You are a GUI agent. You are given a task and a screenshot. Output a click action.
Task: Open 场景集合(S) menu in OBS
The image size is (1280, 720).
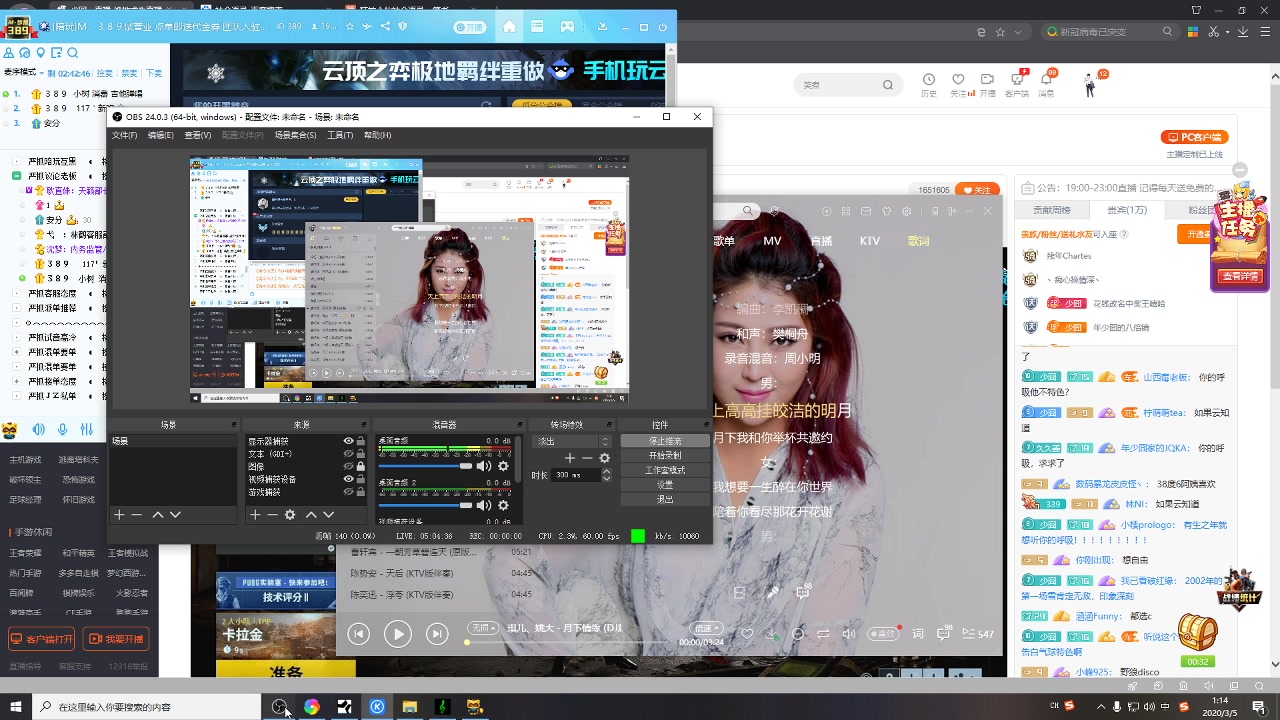coord(295,135)
